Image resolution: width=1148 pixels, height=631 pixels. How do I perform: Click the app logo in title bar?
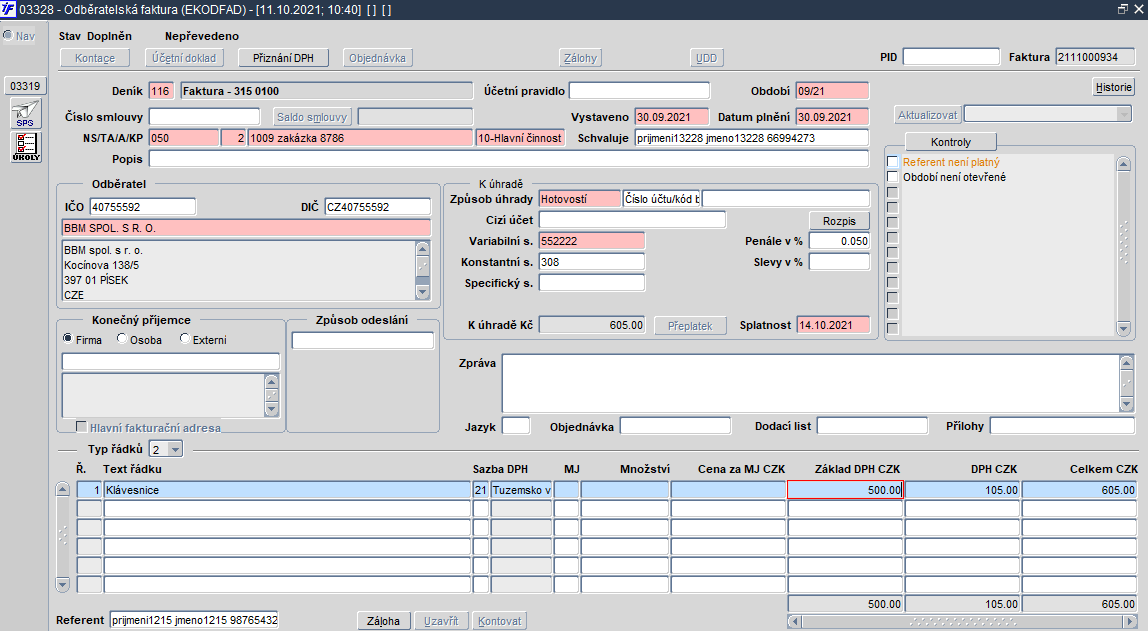point(8,10)
